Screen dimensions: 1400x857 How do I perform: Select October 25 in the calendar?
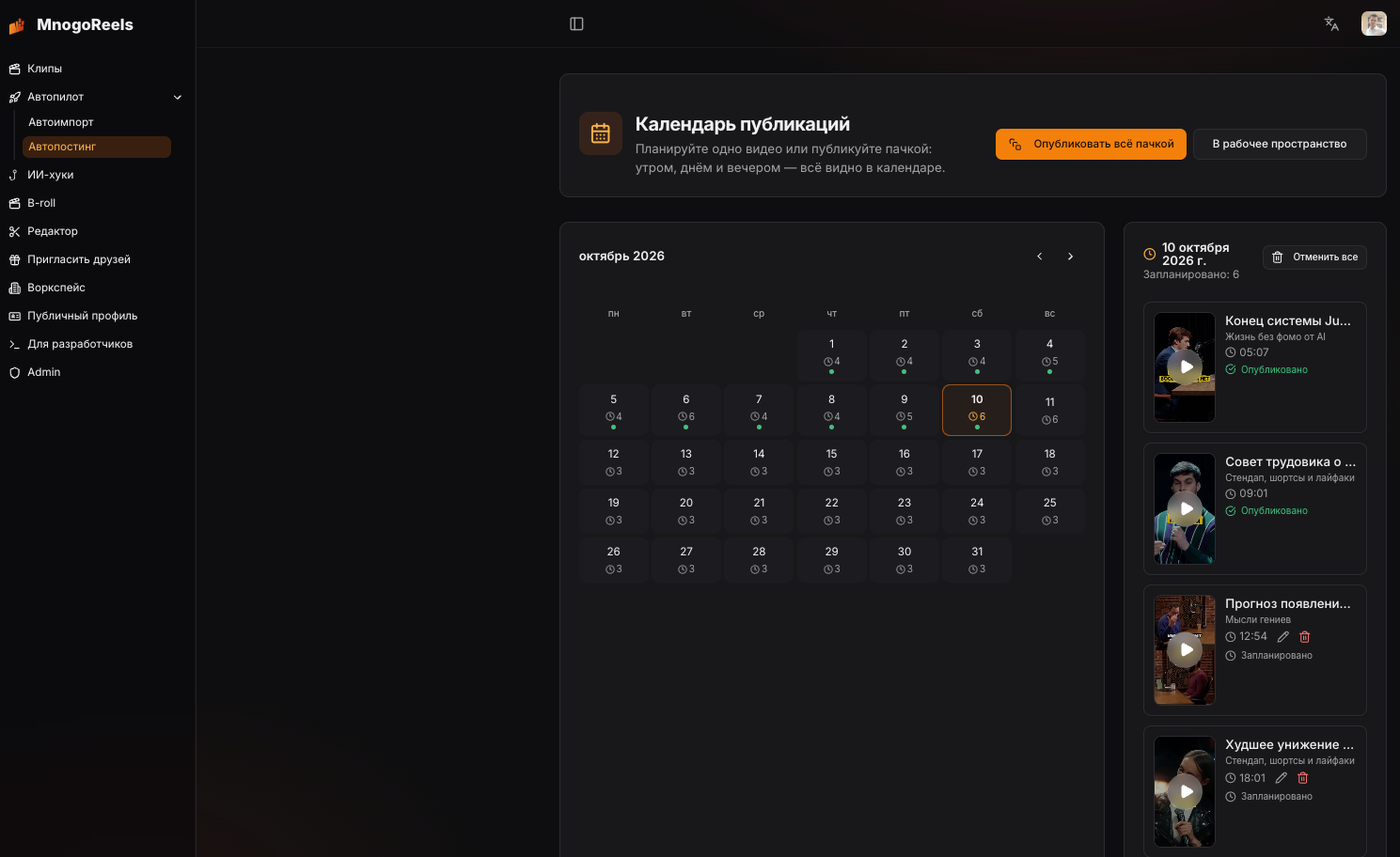click(x=1049, y=511)
